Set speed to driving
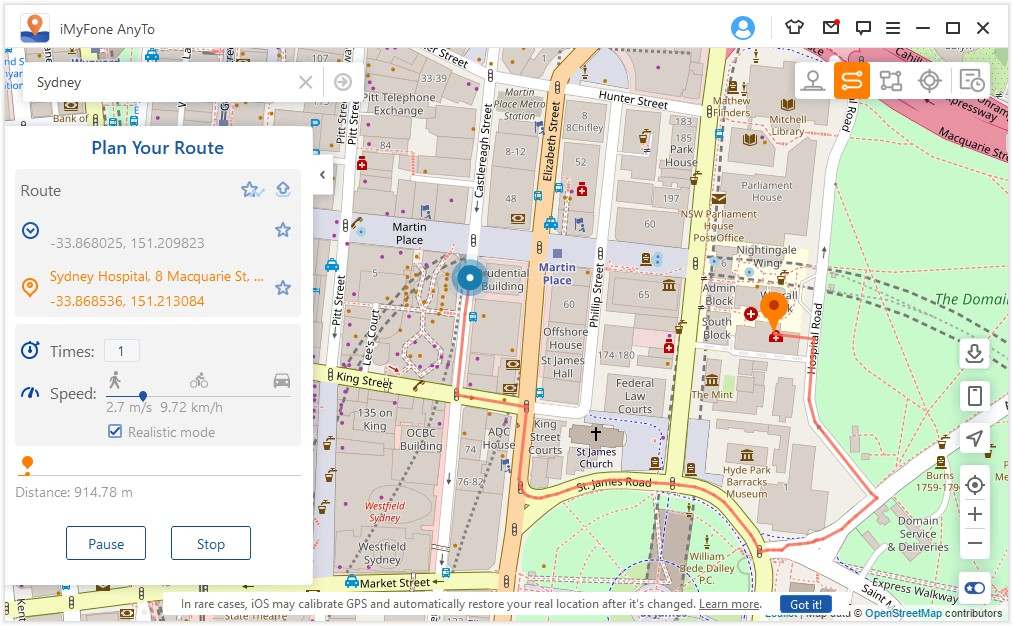This screenshot has width=1013, height=626. (282, 381)
